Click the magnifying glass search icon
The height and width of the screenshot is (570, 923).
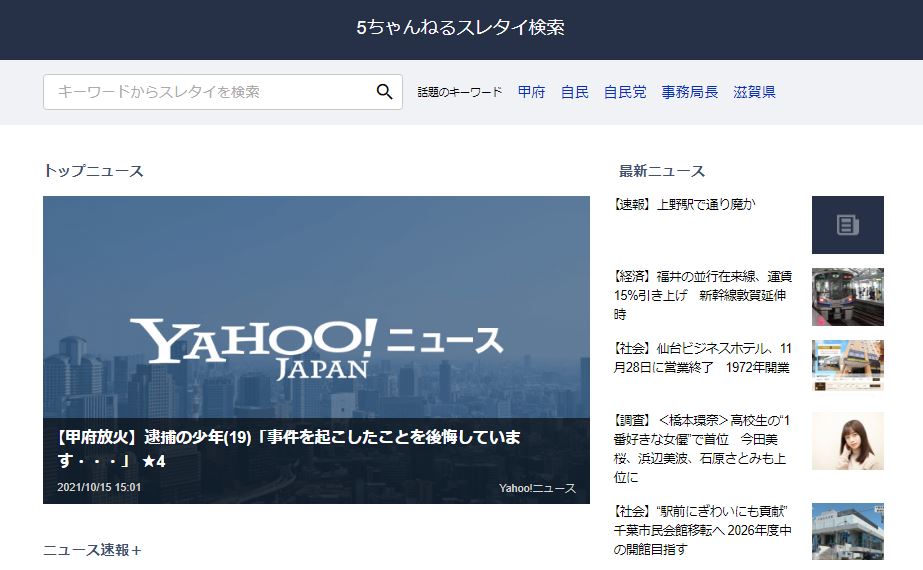click(384, 92)
